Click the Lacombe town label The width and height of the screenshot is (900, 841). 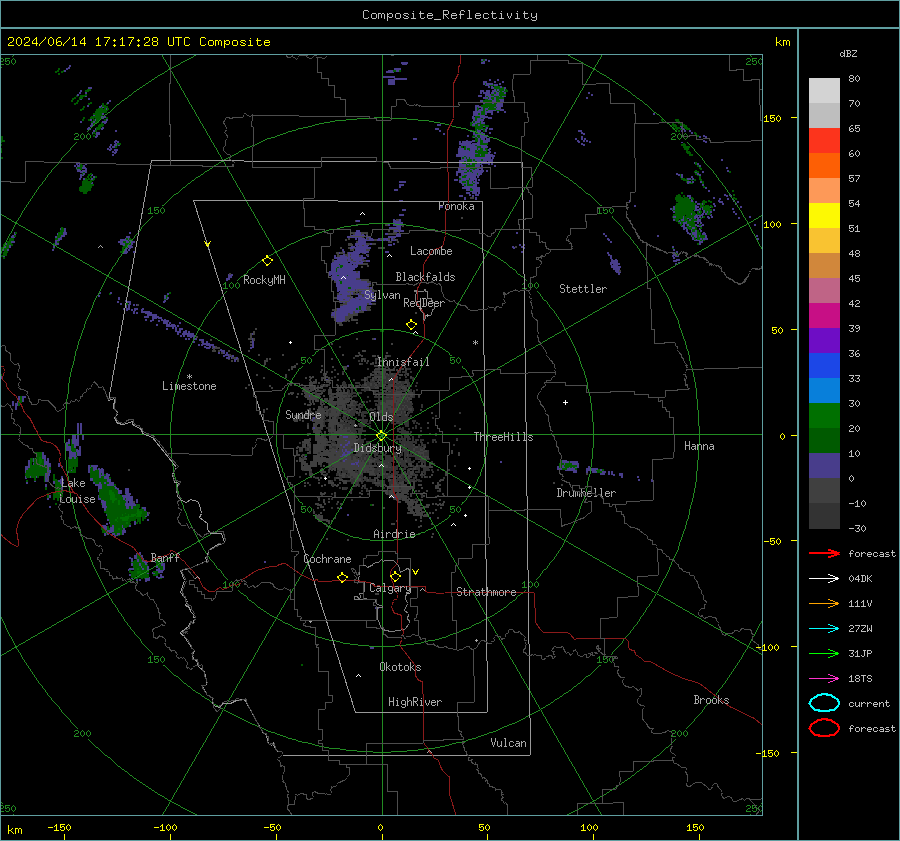pyautogui.click(x=431, y=251)
